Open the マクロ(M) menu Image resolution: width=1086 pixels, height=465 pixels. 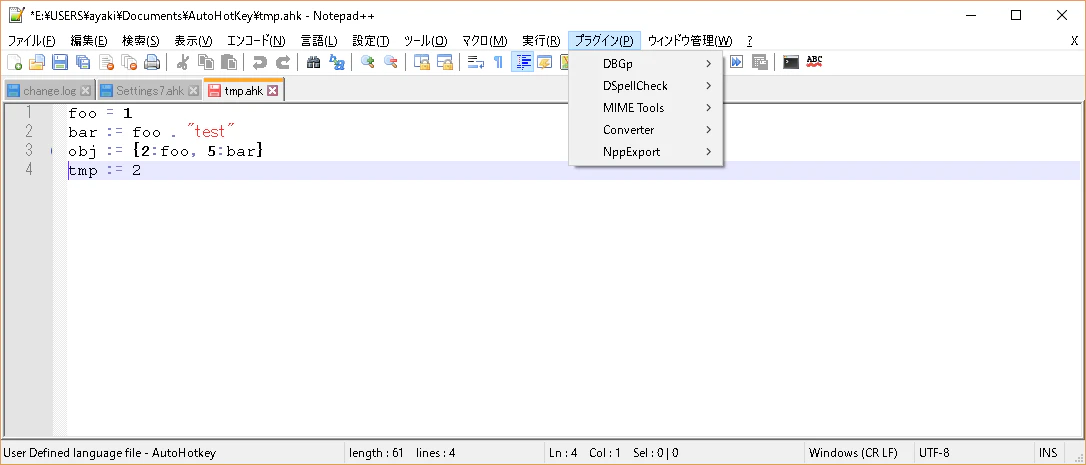(485, 41)
